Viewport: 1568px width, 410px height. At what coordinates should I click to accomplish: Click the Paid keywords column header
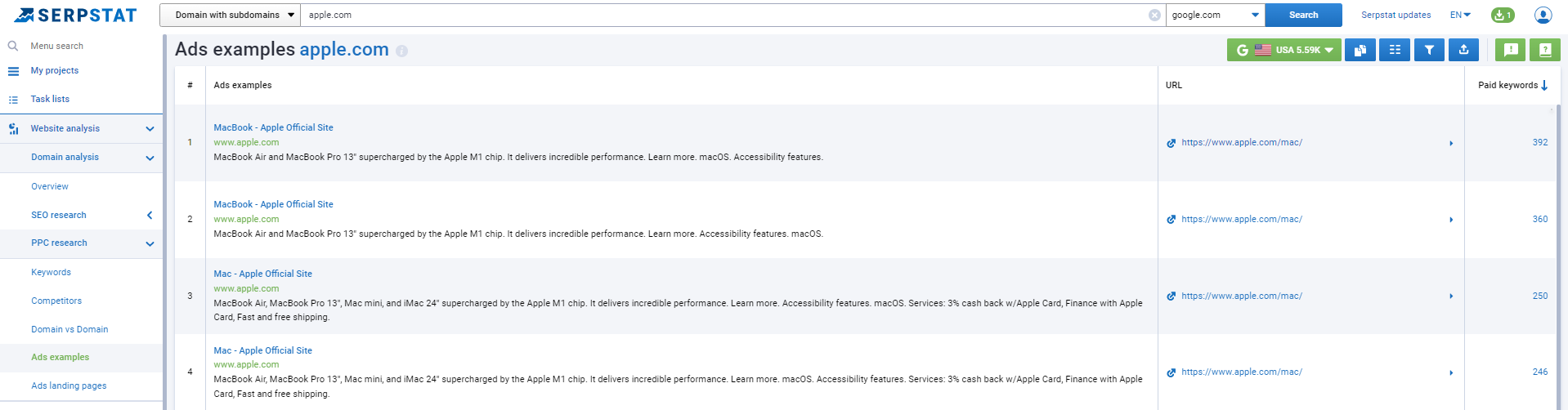pos(1508,85)
